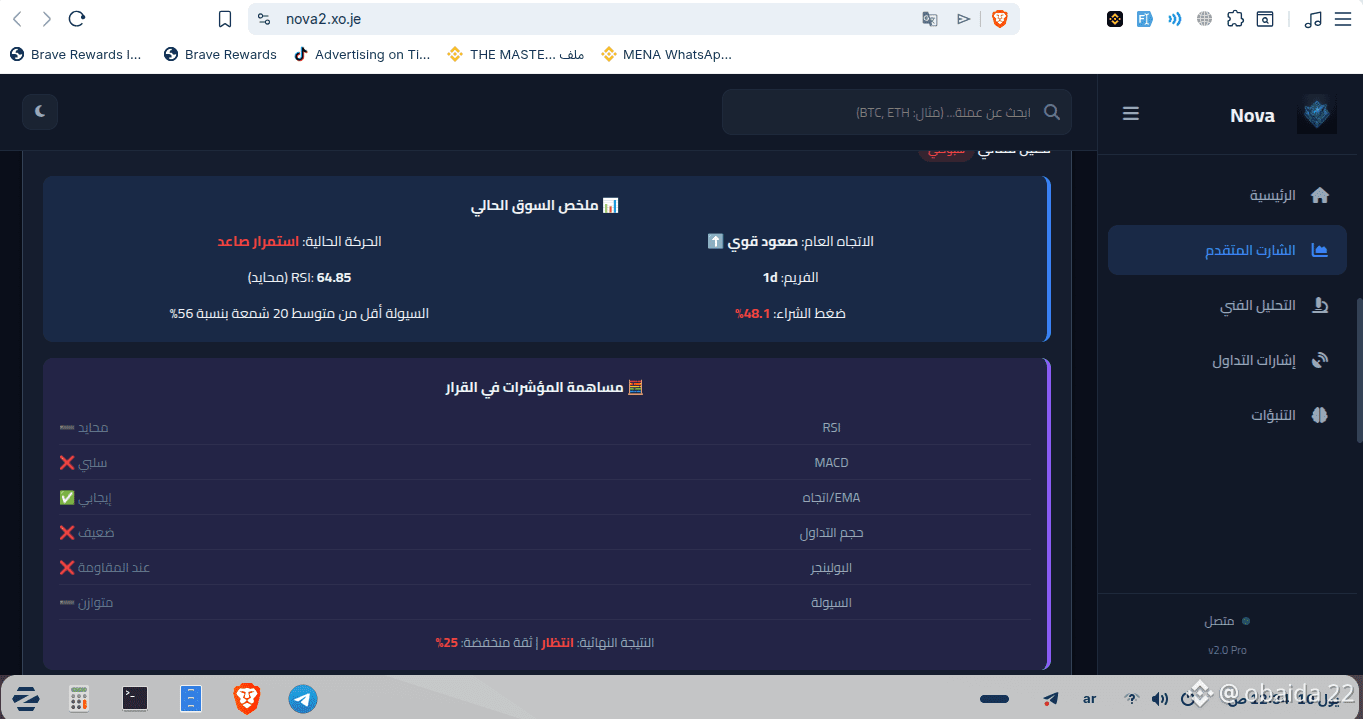1363x719 pixels.
Task: Open the second Brave Rewards bookmark
Action: [220, 54]
